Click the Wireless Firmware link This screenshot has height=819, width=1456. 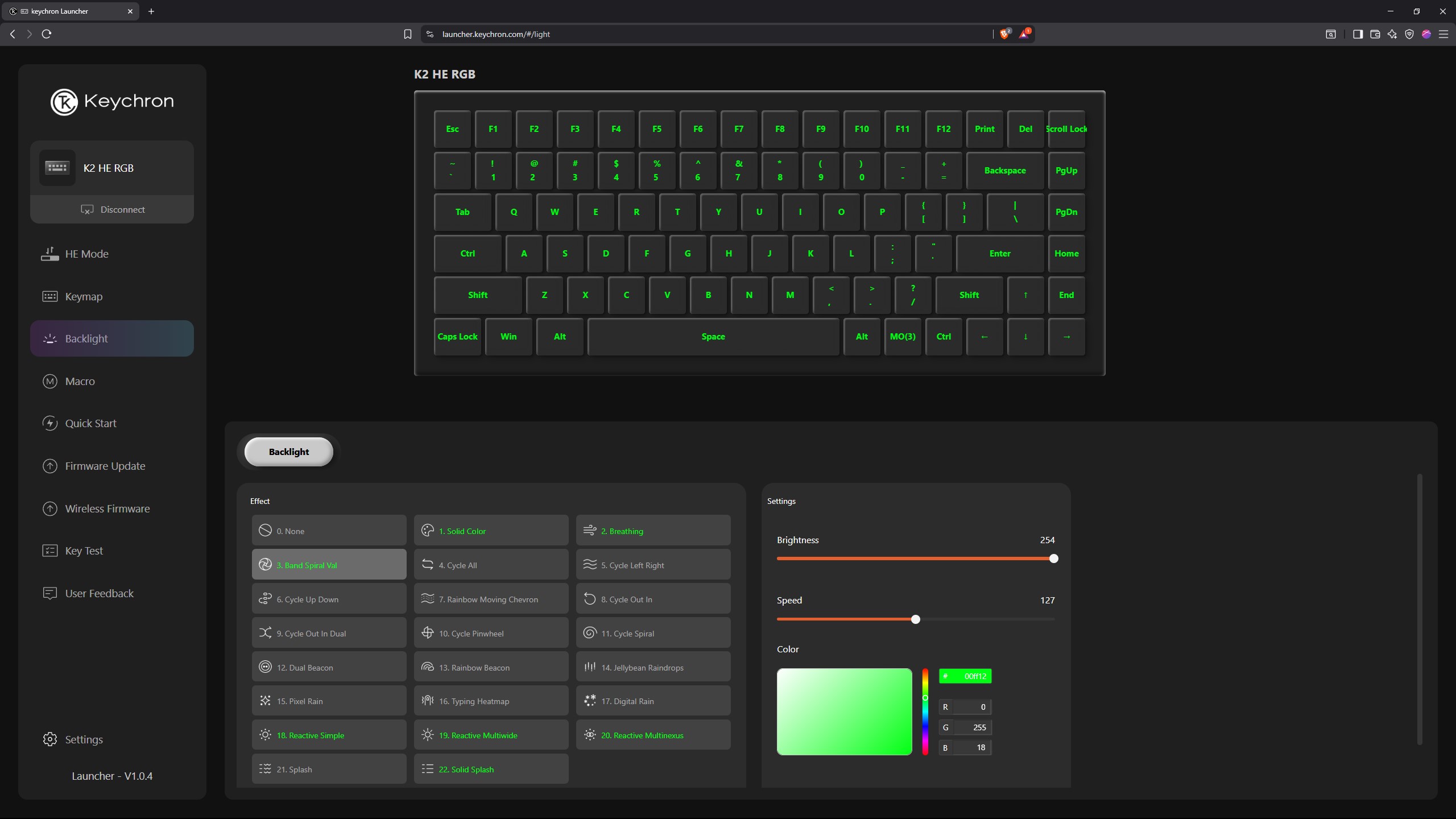click(x=107, y=508)
